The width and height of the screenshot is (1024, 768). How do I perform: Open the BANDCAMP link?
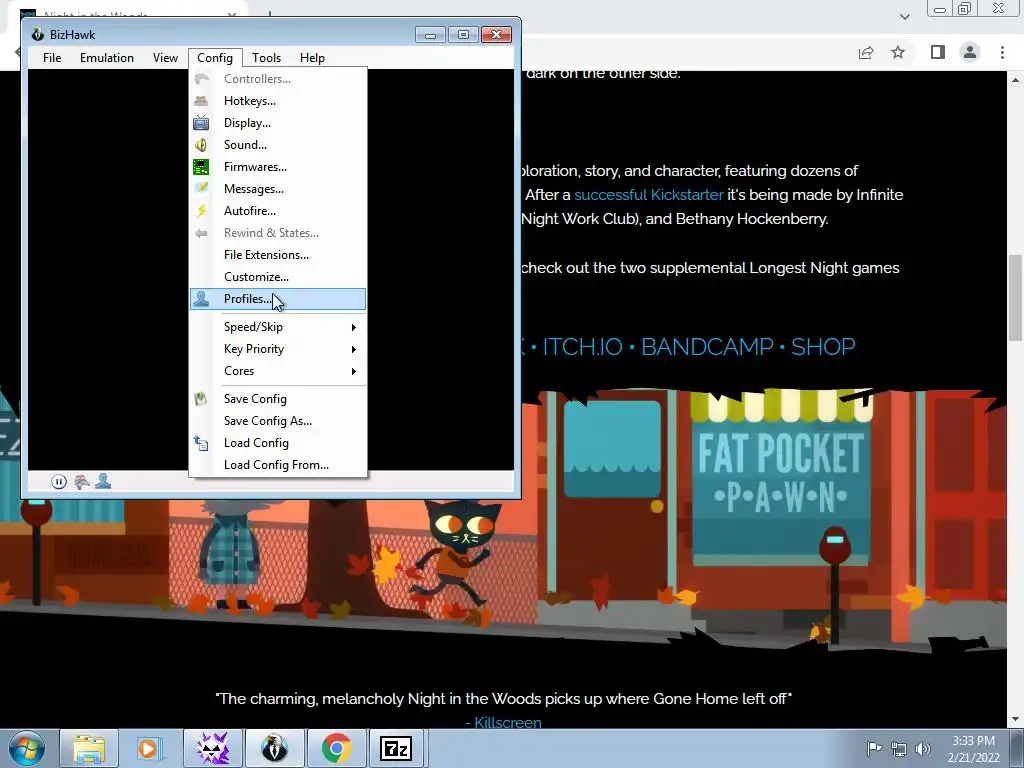click(707, 347)
